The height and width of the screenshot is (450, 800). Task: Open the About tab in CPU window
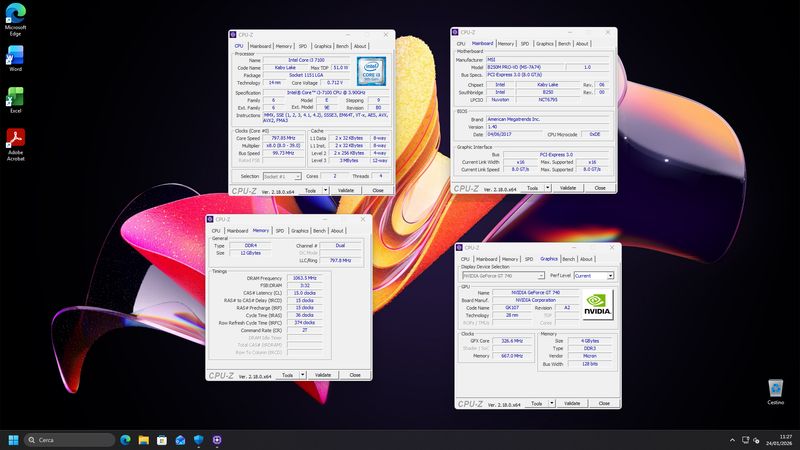pyautogui.click(x=360, y=46)
